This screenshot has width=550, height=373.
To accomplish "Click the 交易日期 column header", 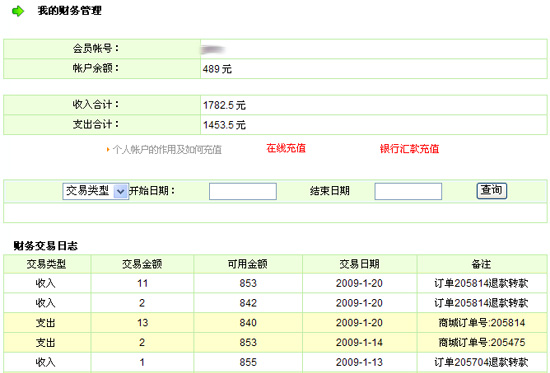I will point(359,264).
